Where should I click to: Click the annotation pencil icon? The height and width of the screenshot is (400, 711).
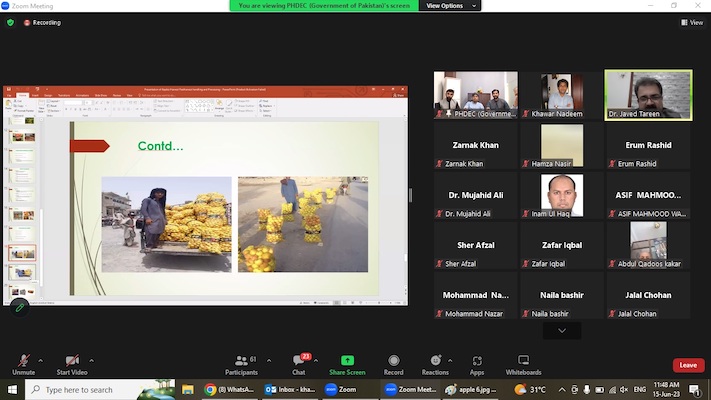[19, 307]
